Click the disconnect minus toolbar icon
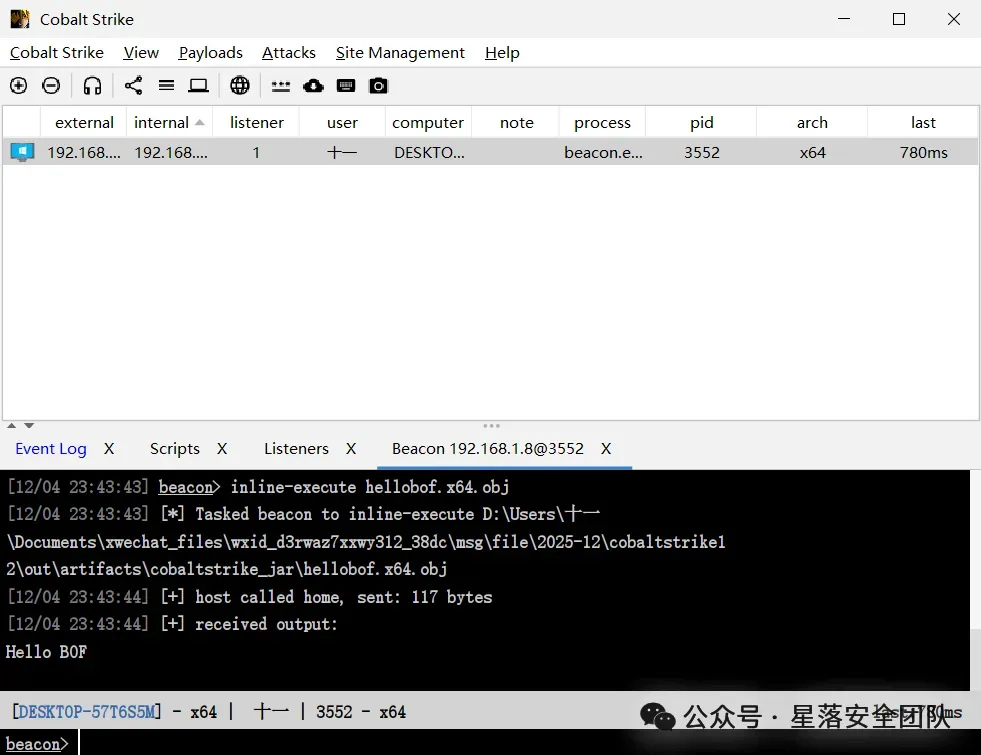 (x=51, y=86)
